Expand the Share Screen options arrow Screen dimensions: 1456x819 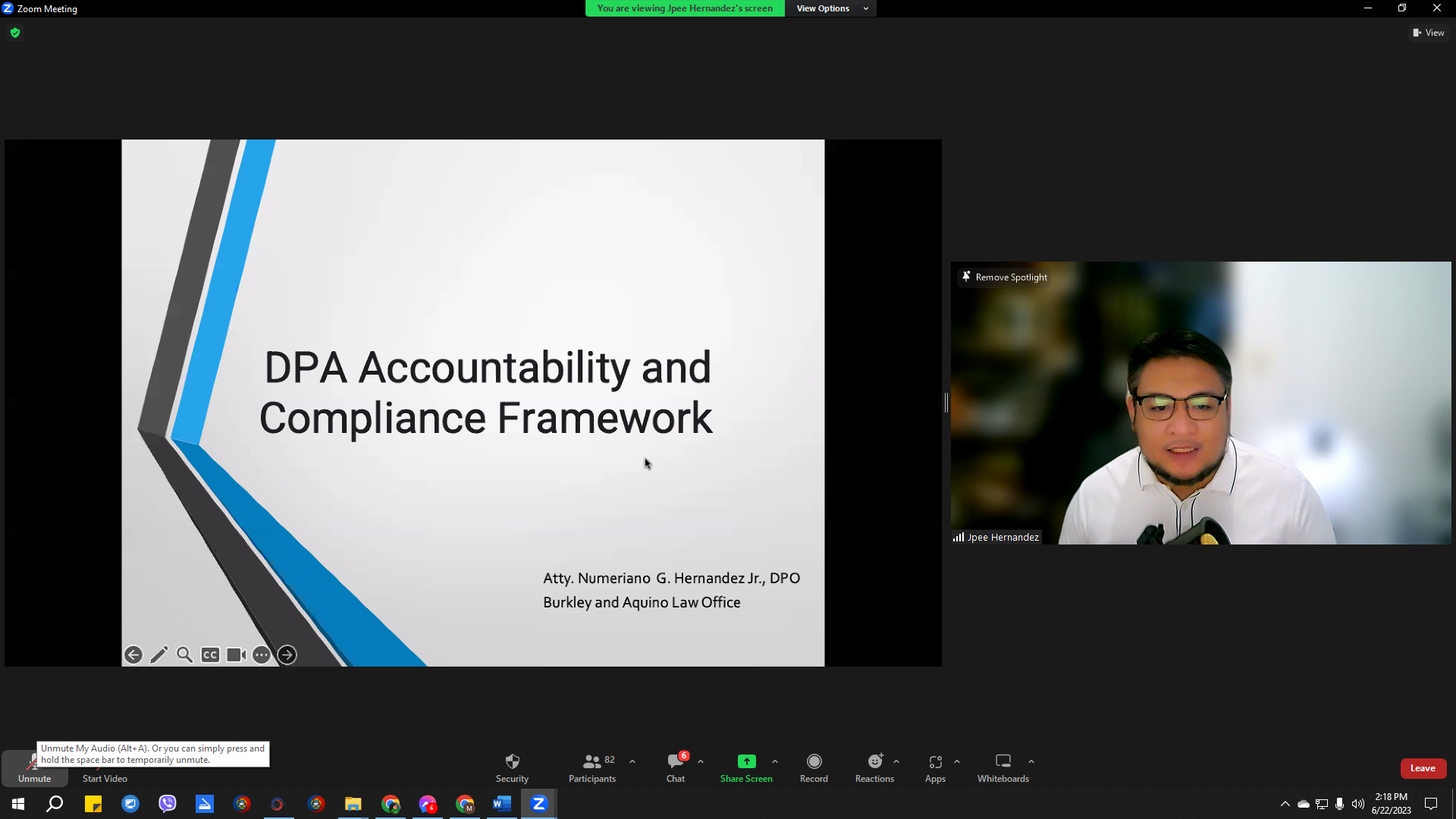(x=775, y=761)
